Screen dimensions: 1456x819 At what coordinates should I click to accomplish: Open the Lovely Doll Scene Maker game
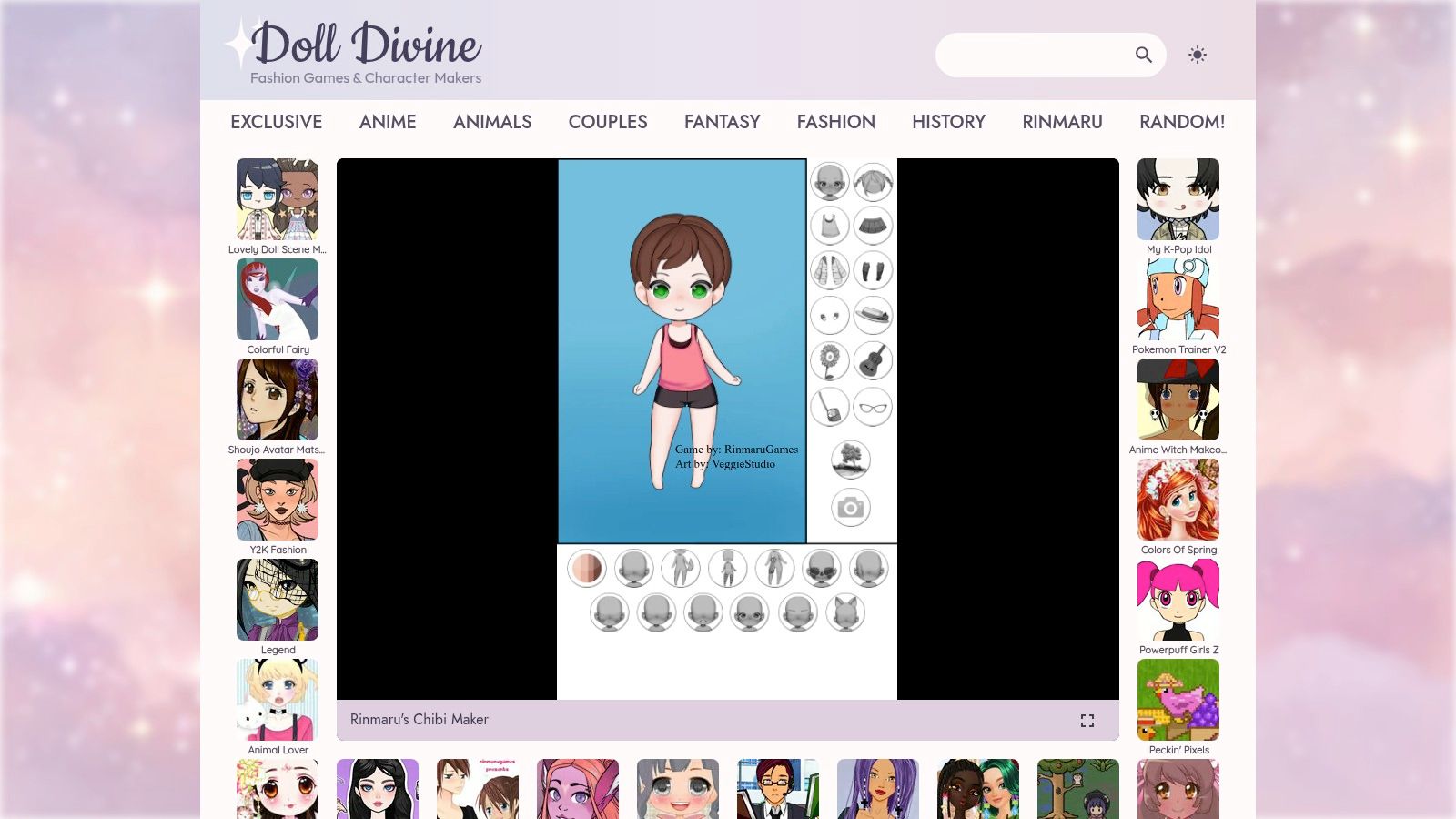(278, 207)
